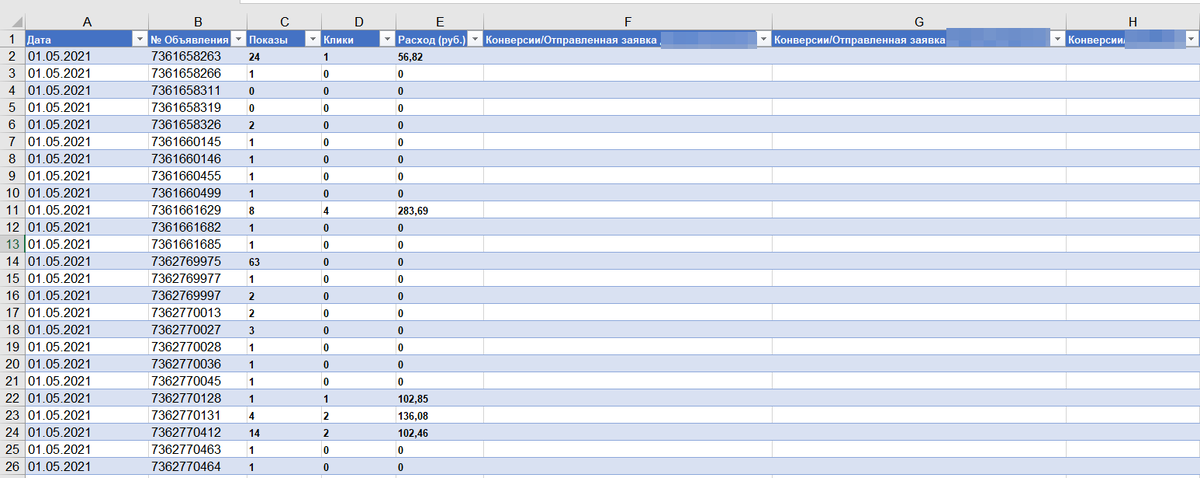The image size is (1200, 478).
Task: Open the Клики filter dropdown arrow
Action: click(x=388, y=39)
